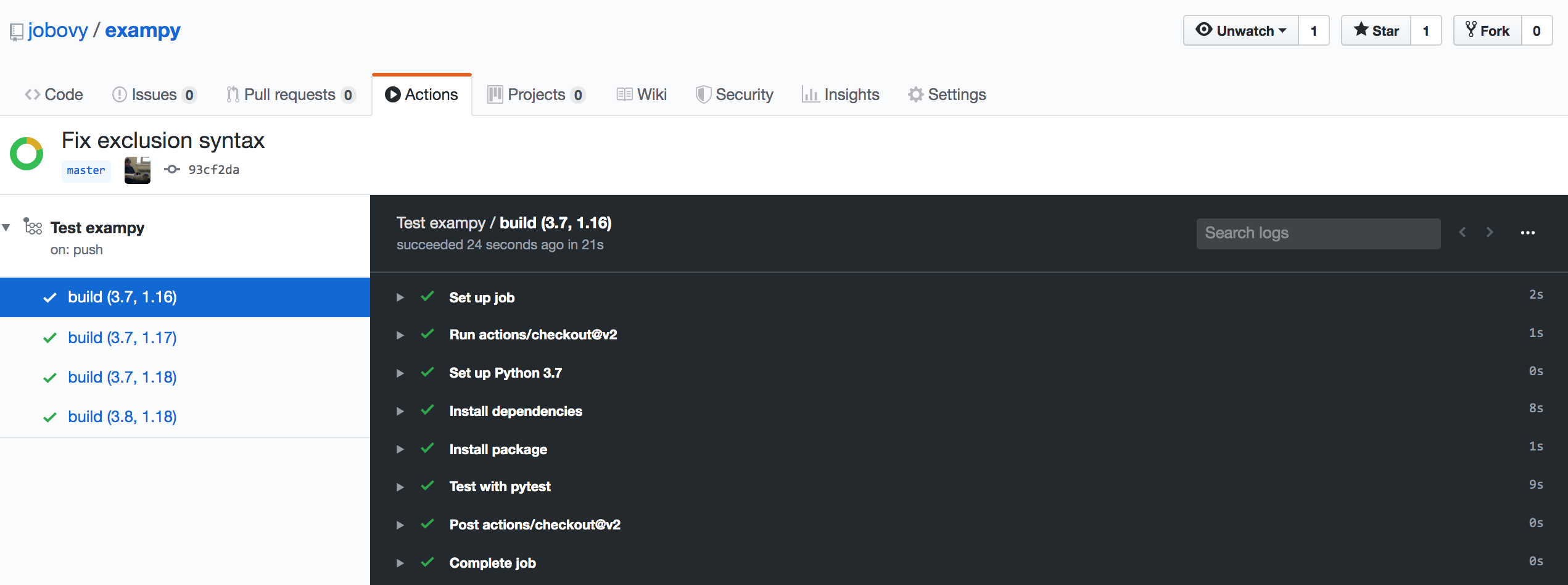Select the Actions tab
1568x585 pixels.
[x=422, y=94]
